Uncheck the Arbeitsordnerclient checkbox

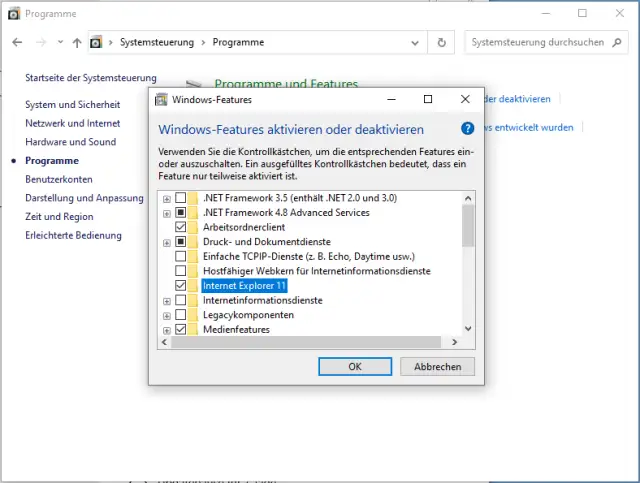180,227
